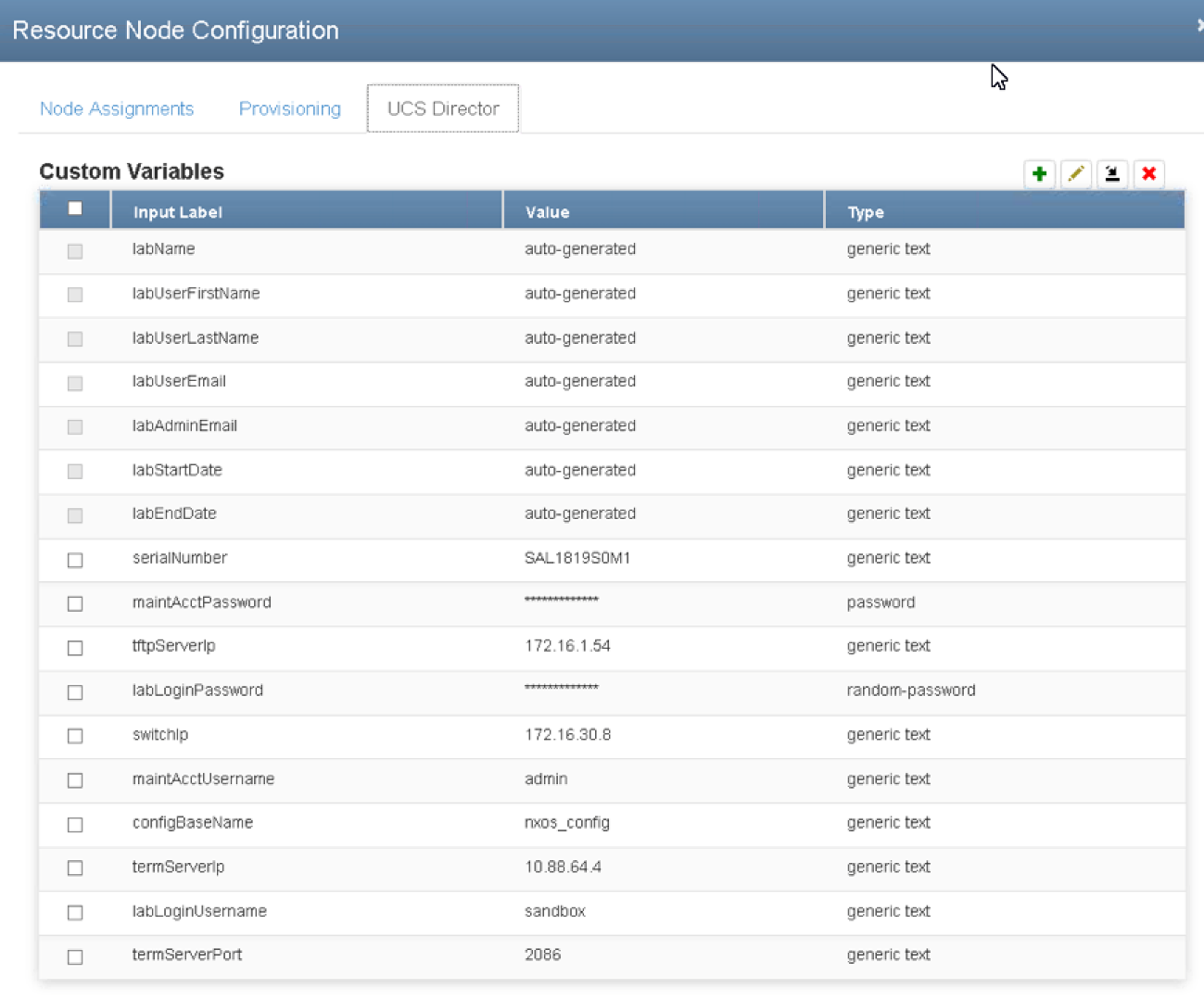Click the tftpServerIp input label
The height and width of the screenshot is (1001, 1204).
[x=173, y=646]
